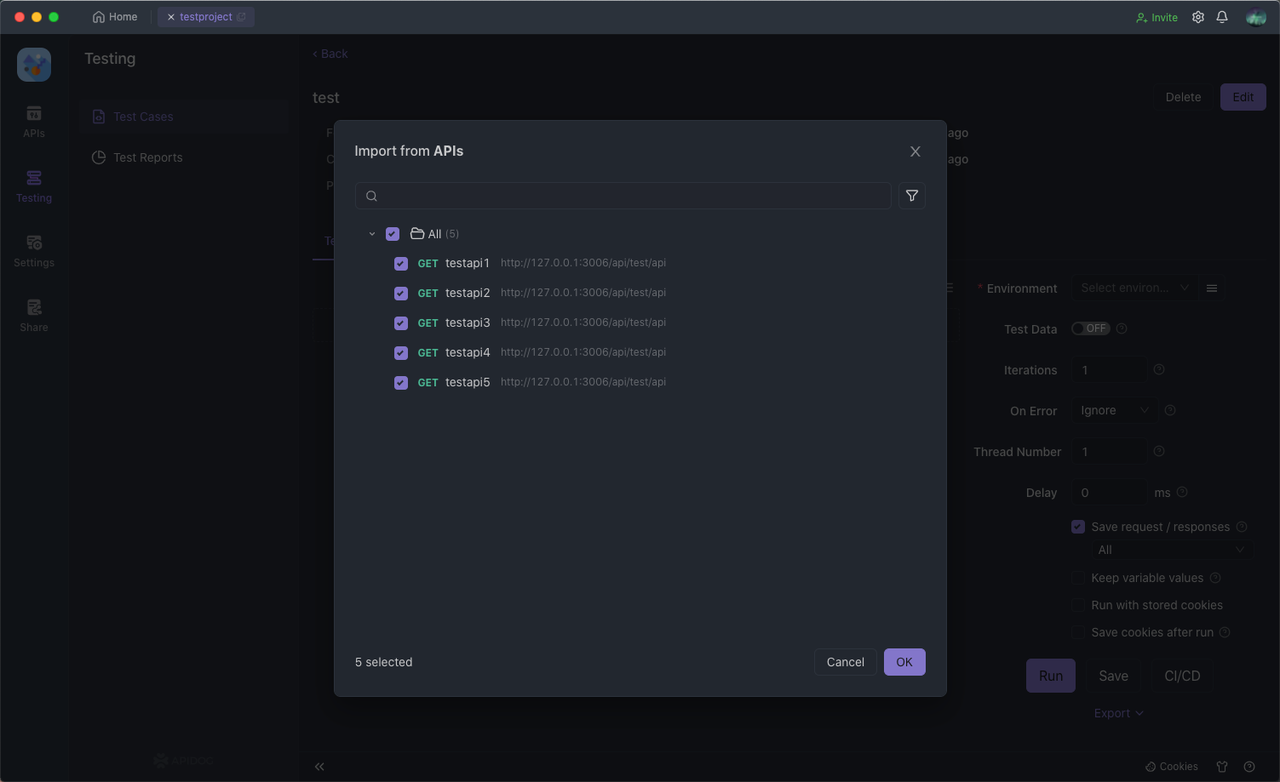This screenshot has height=782, width=1280.
Task: Click the Iterations input field
Action: point(1108,370)
